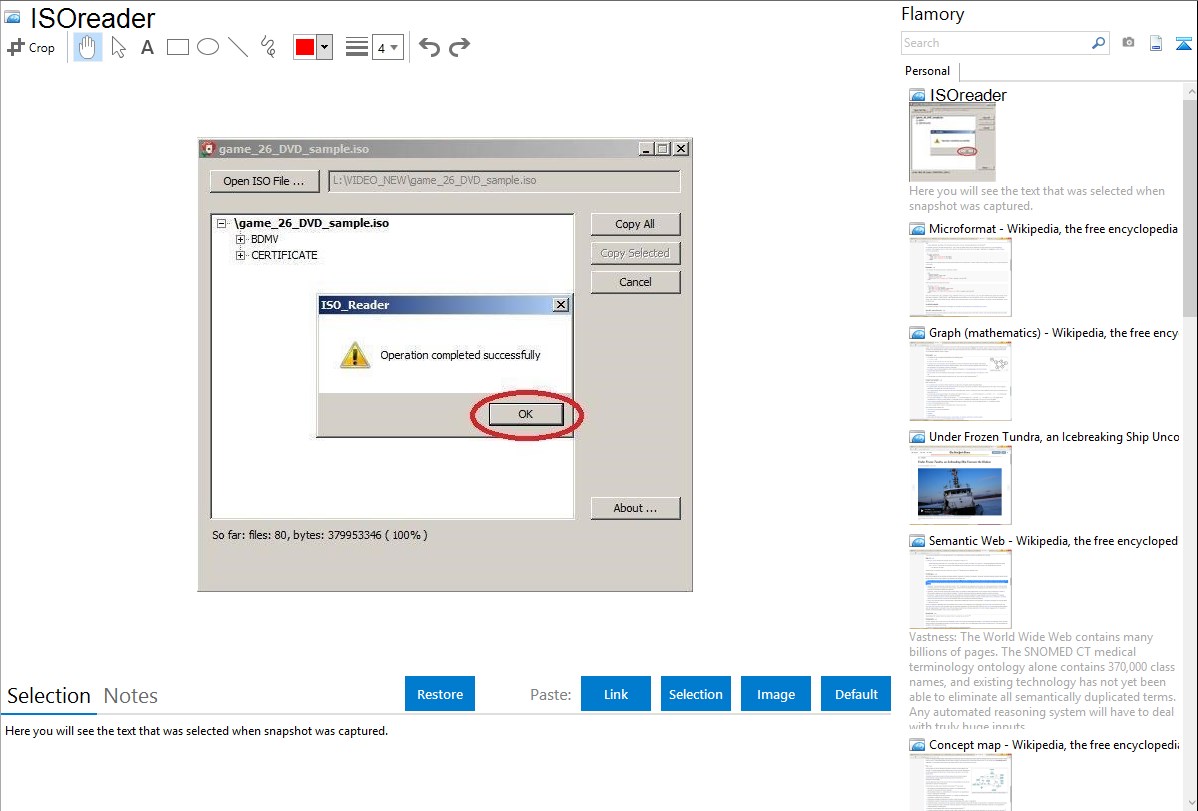Click the Paste Link button
Image resolution: width=1198 pixels, height=811 pixels.
point(616,694)
